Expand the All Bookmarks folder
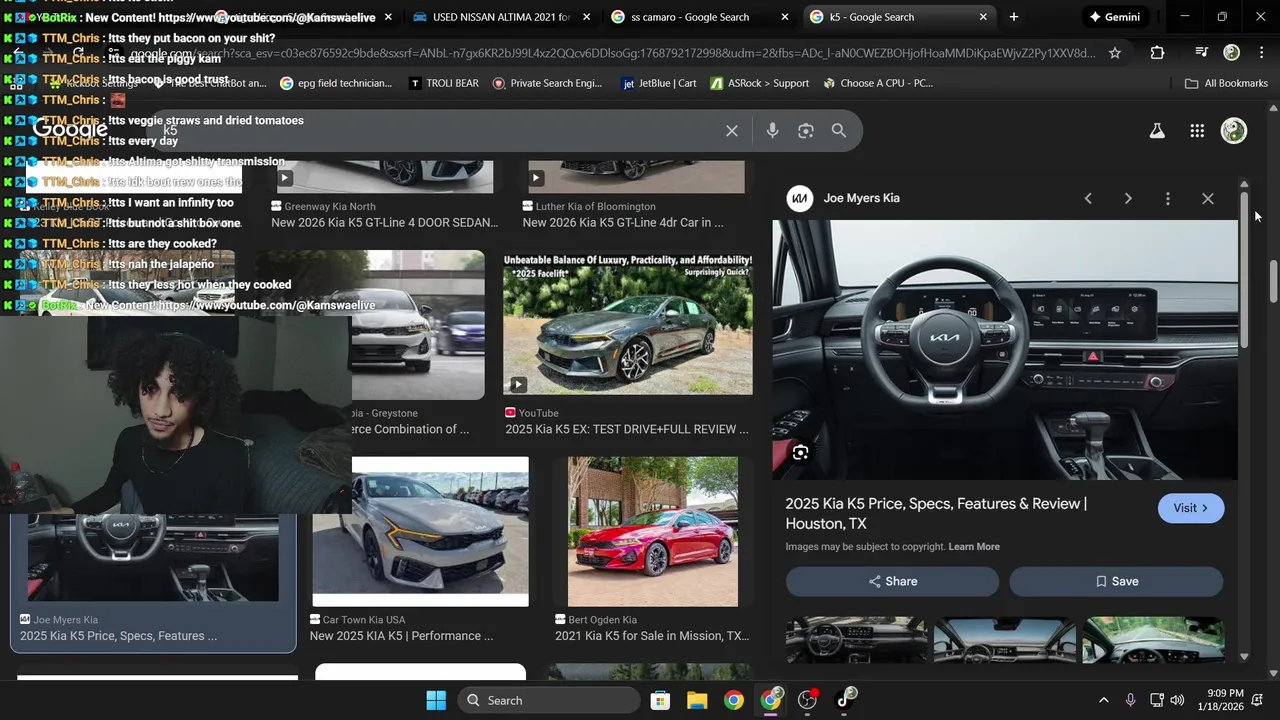Image resolution: width=1280 pixels, height=720 pixels. (x=1226, y=83)
